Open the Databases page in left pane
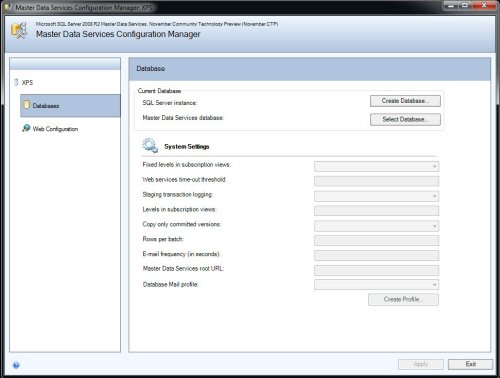The width and height of the screenshot is (500, 378). 70,106
